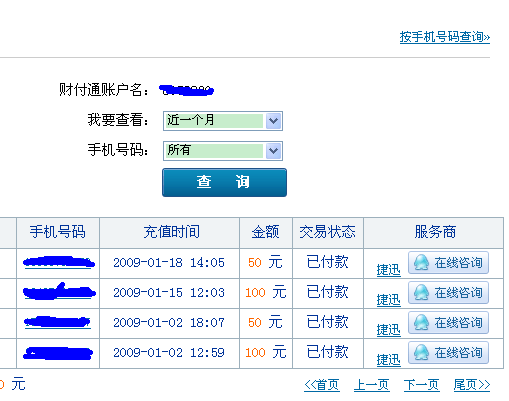Image resolution: width=509 pixels, height=401 pixels.
Task: Click the masked phone number in 2009-01-18 row
Action: click(59, 262)
